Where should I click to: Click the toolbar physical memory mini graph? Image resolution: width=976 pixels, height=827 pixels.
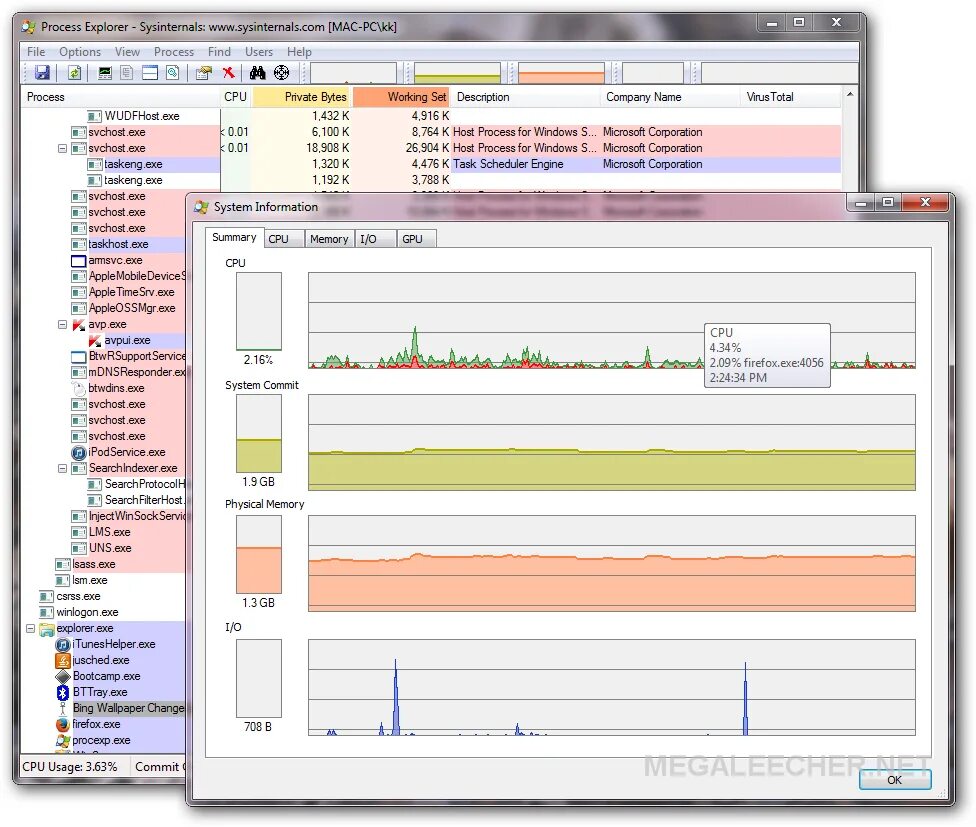click(561, 73)
